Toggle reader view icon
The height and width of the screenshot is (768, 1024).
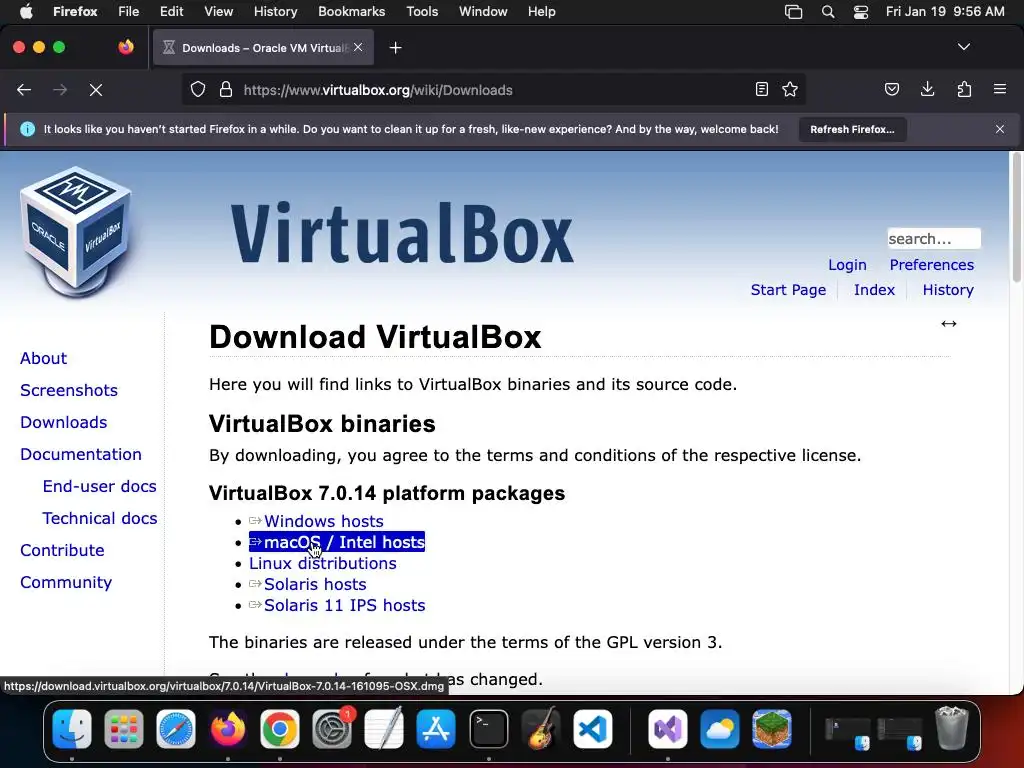(761, 89)
